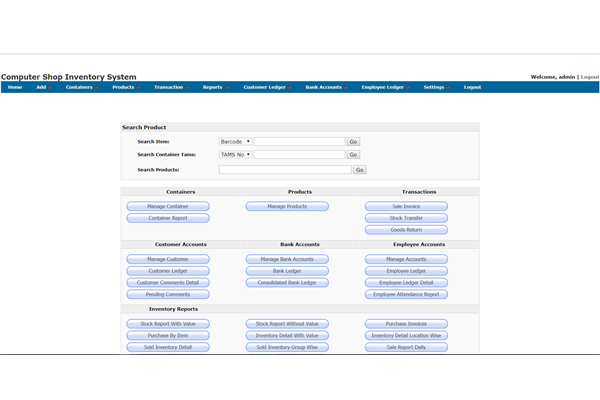Open the Settings menu in navbar
Image resolution: width=600 pixels, height=400 pixels.
click(x=436, y=87)
